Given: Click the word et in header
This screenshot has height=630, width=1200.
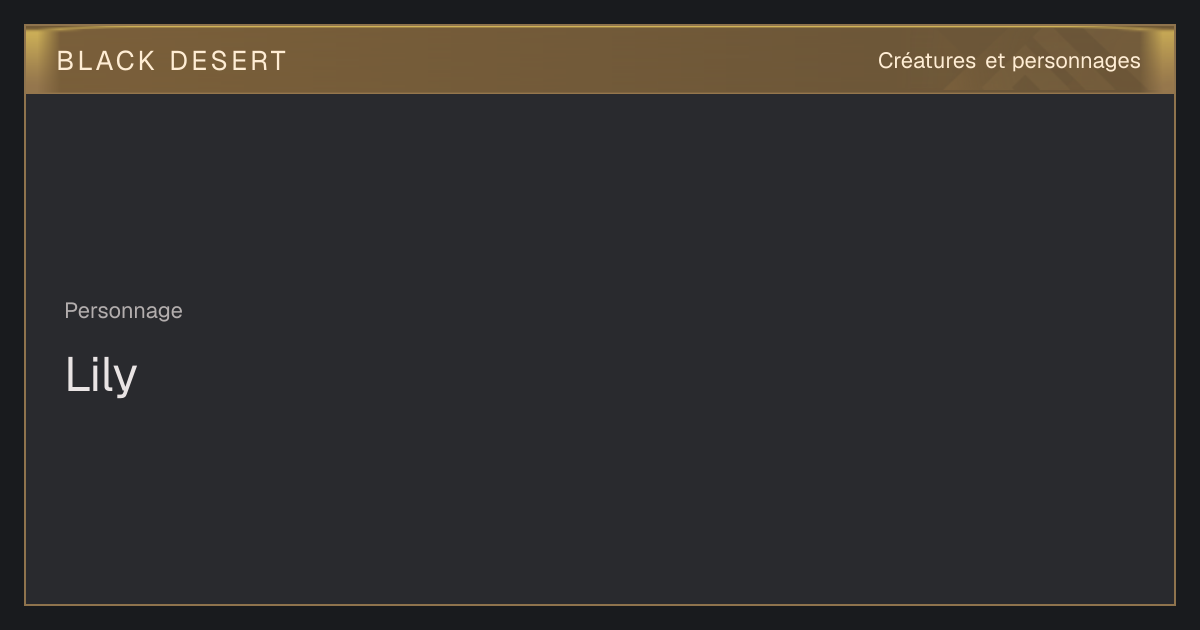Looking at the screenshot, I should 994,61.
